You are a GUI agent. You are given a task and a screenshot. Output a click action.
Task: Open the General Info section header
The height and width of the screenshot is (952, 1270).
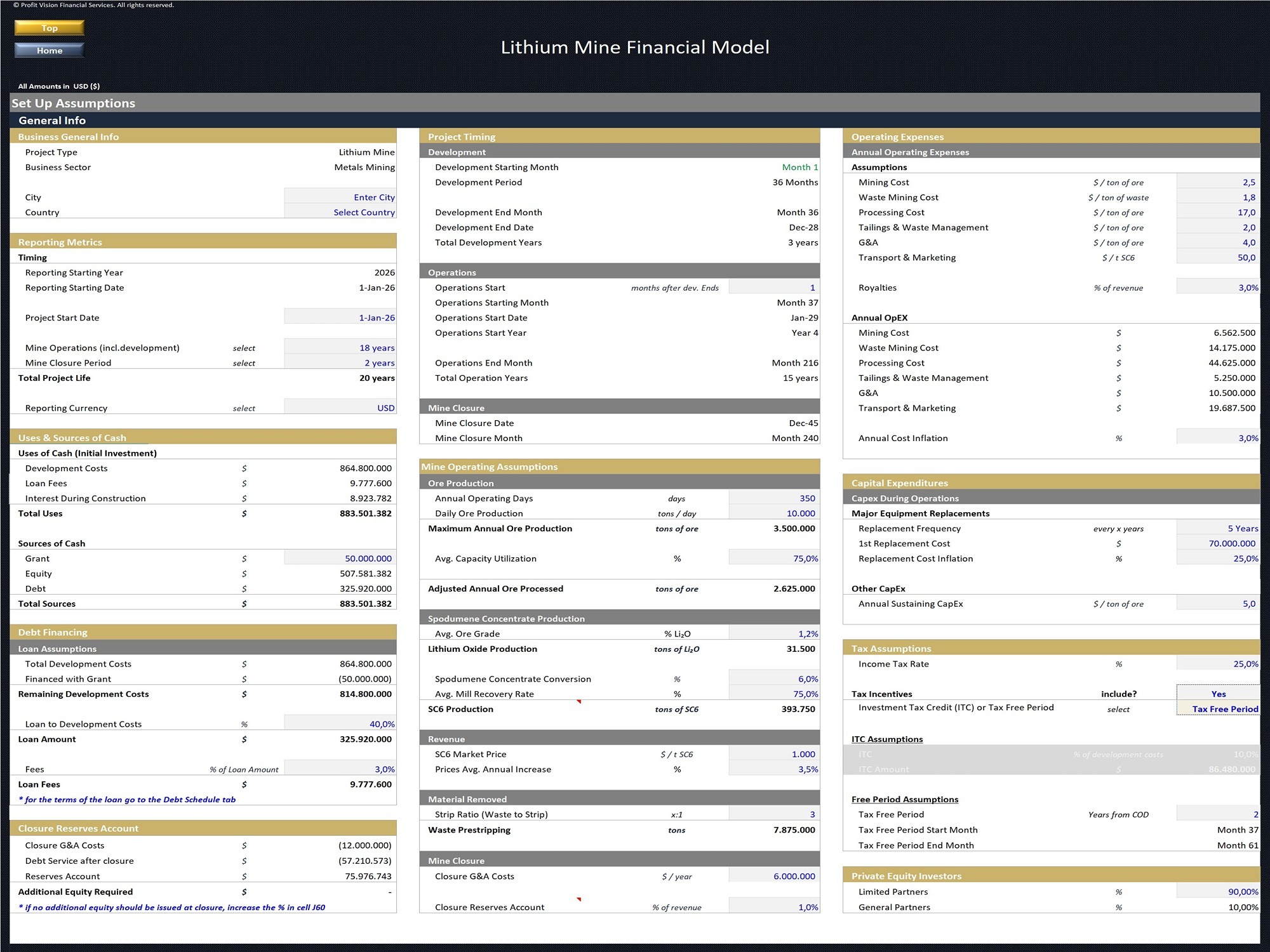tap(53, 120)
